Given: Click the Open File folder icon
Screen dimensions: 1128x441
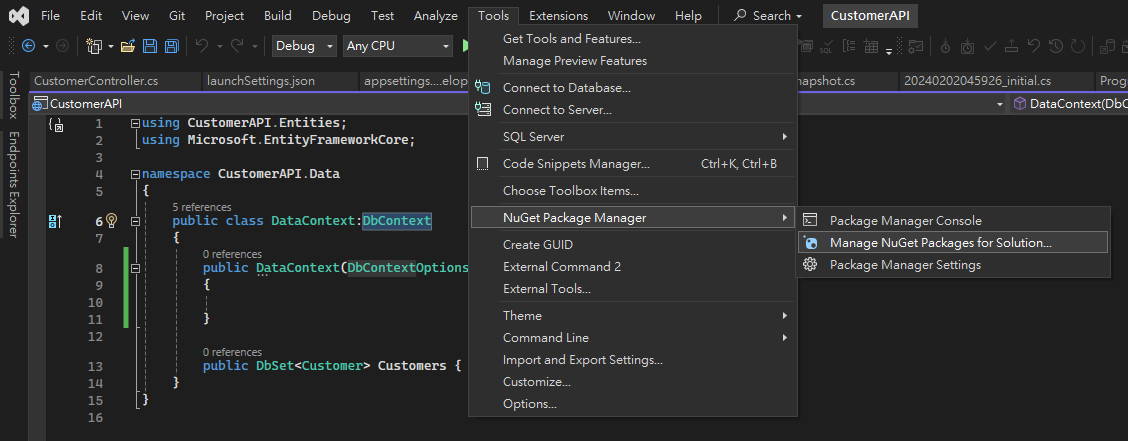Looking at the screenshot, I should tap(127, 46).
